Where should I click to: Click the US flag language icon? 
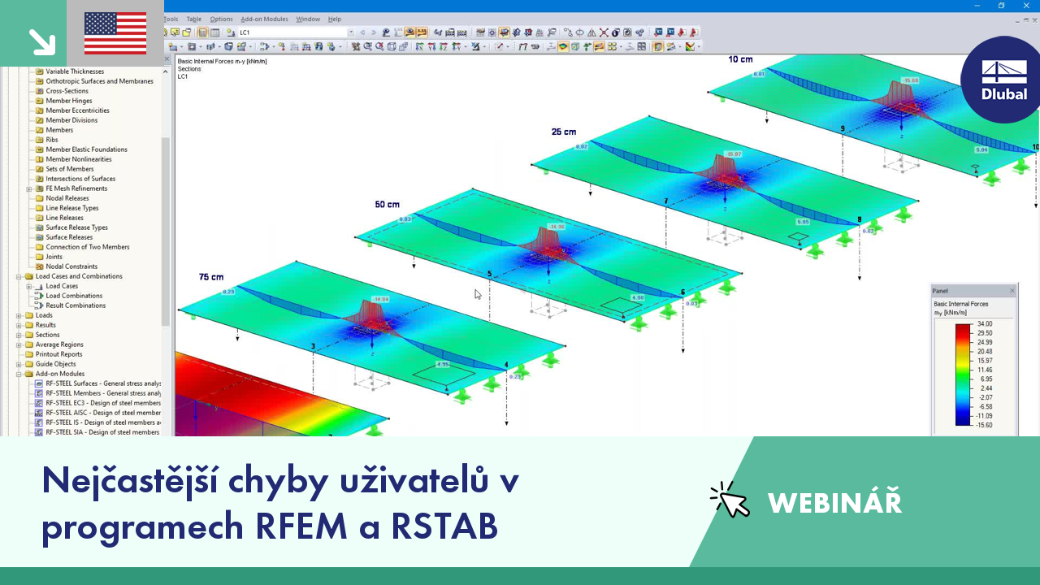tap(115, 33)
